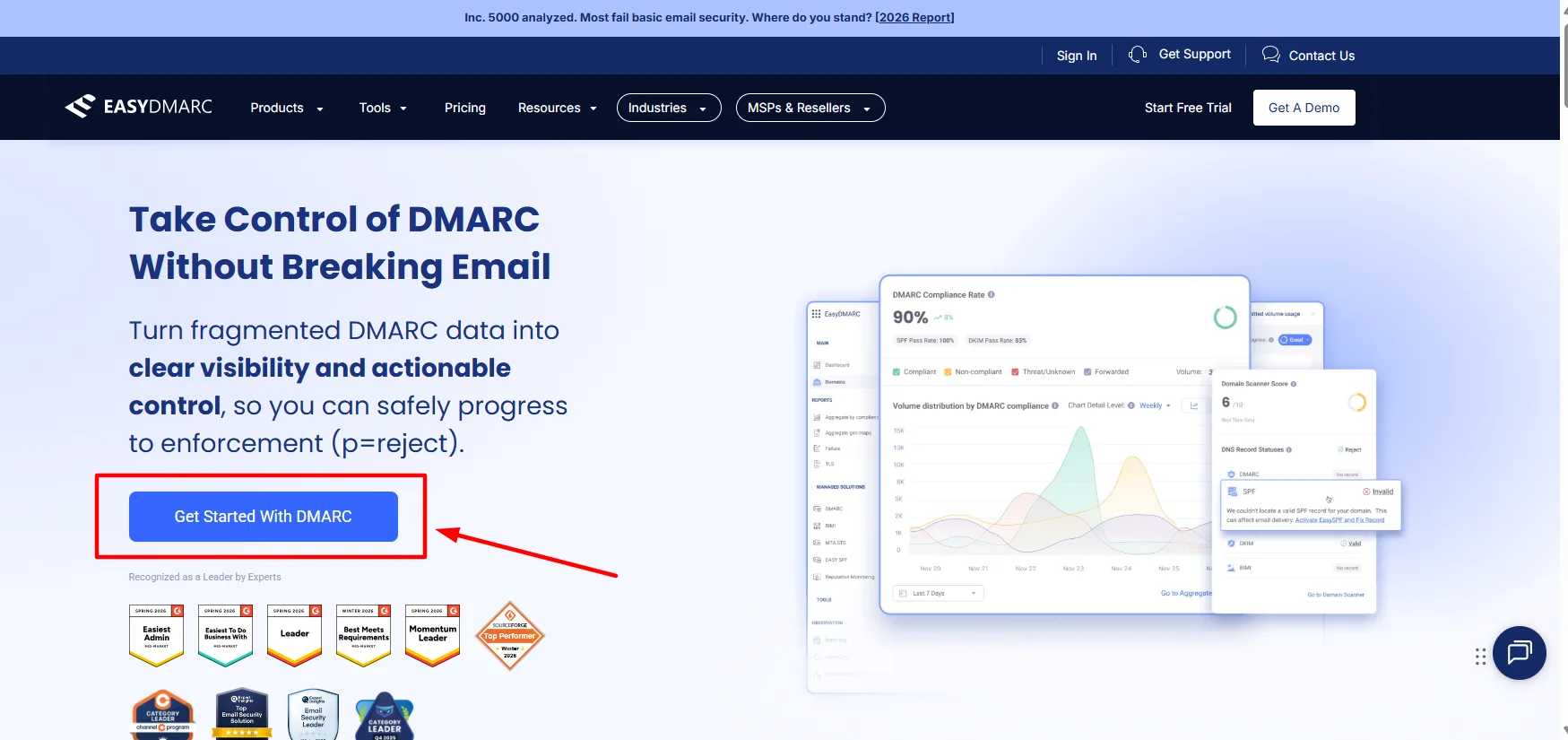The height and width of the screenshot is (740, 1568).
Task: Click the Easiest To Do Business With badge
Action: [x=225, y=635]
